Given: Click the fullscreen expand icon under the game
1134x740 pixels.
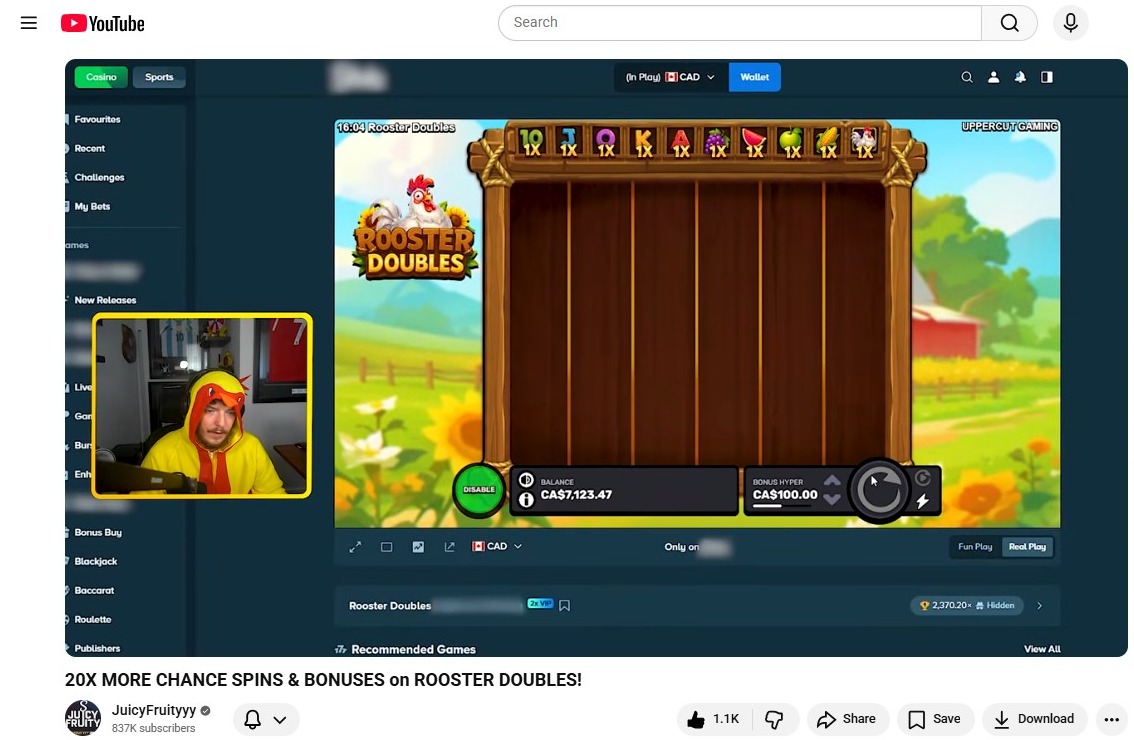Looking at the screenshot, I should click(355, 547).
